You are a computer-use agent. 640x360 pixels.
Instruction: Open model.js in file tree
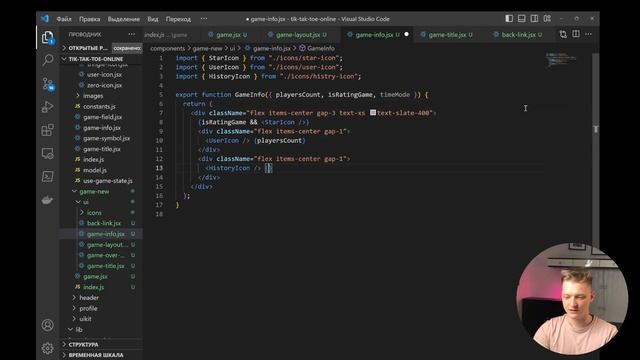pyautogui.click(x=95, y=170)
